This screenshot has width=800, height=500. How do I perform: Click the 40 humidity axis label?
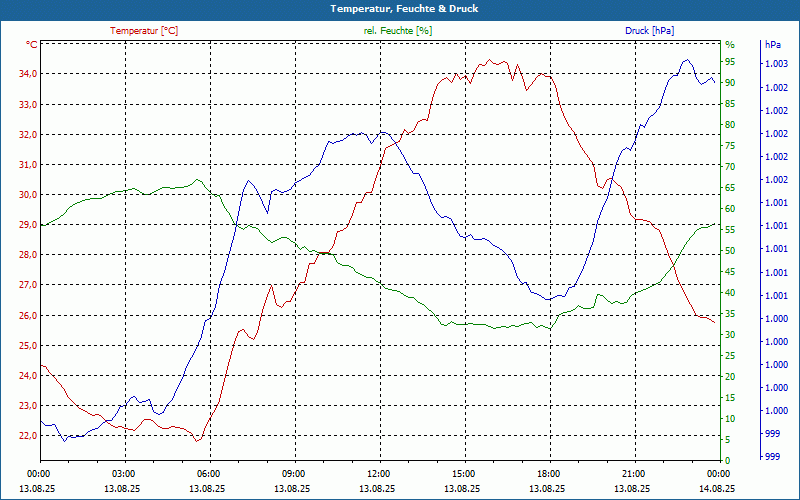pyautogui.click(x=730, y=293)
